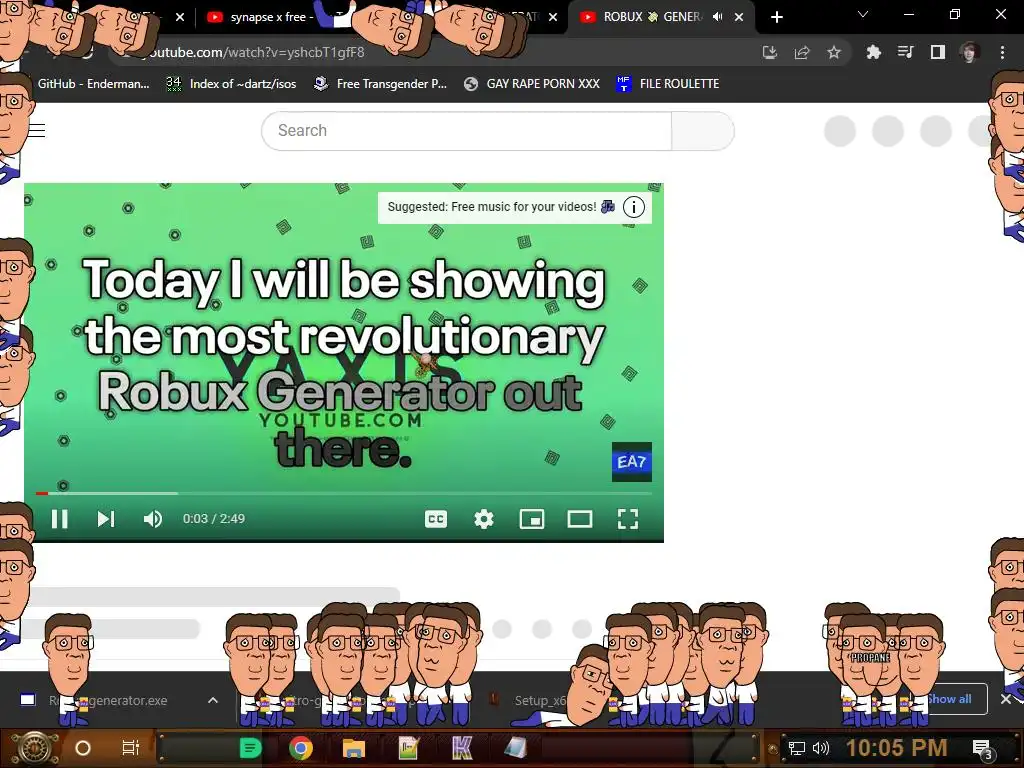1024x768 pixels.
Task: Open the purple K app on taskbar
Action: coord(462,748)
